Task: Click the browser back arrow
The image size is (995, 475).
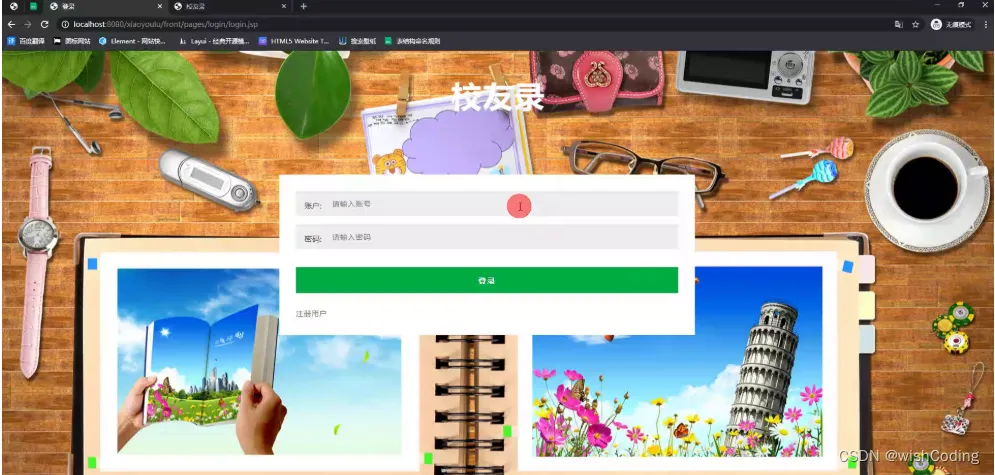Action: tap(11, 24)
